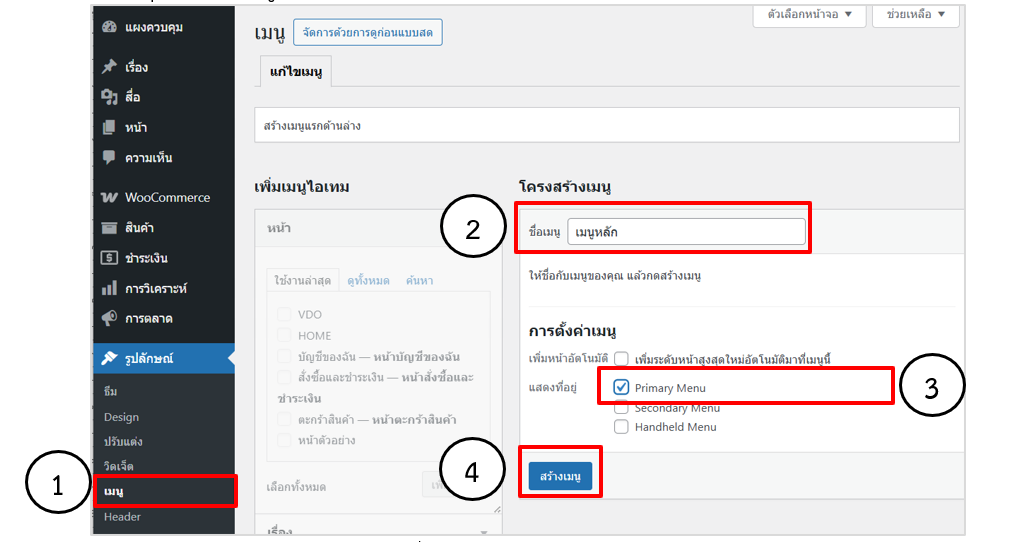Open the Help dropdown at top right
Screen dimensions: 1020x542
coord(915,15)
